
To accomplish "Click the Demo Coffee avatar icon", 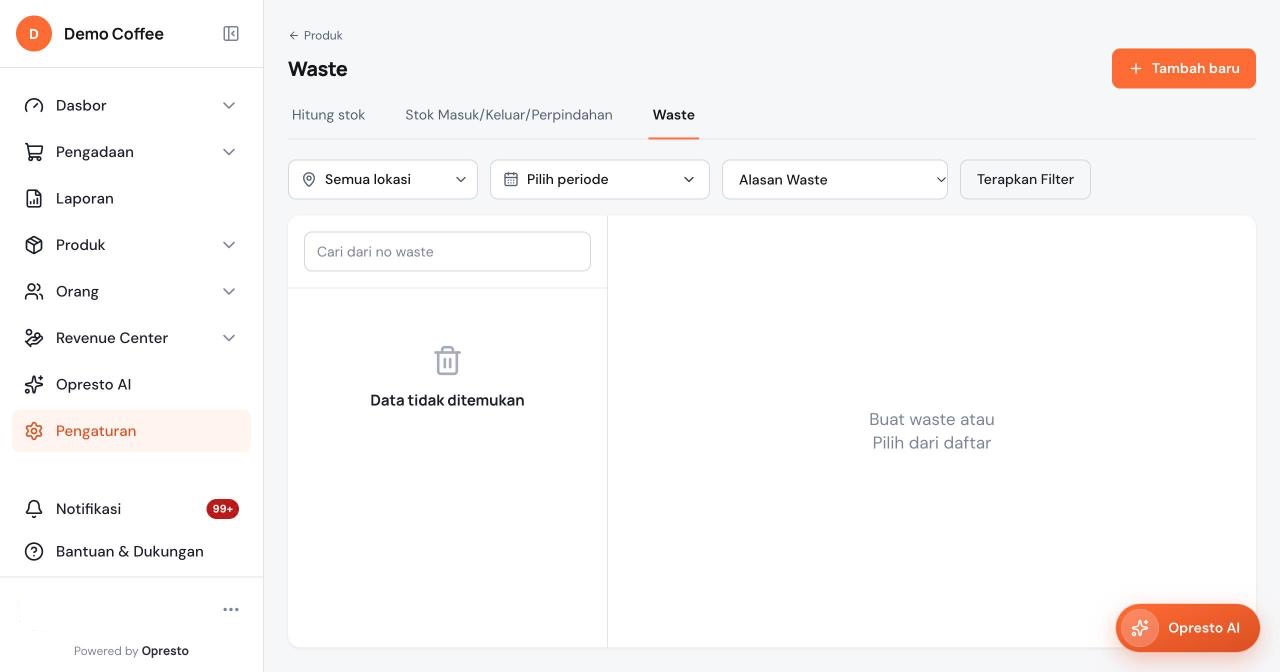I will click(x=34, y=34).
